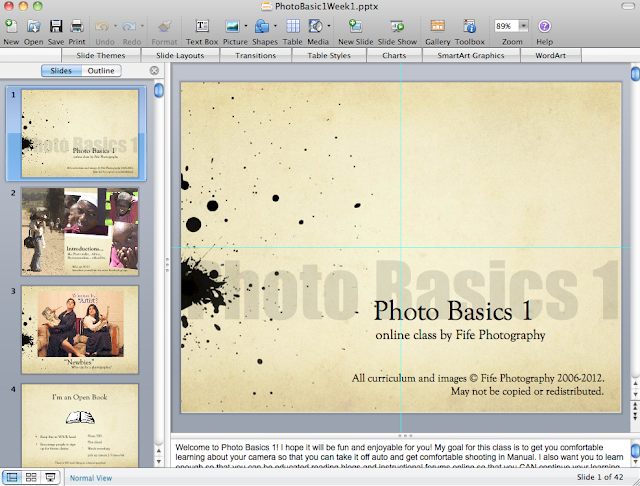Open the Gallery
Viewport: 640px width, 486px height.
pos(437,26)
